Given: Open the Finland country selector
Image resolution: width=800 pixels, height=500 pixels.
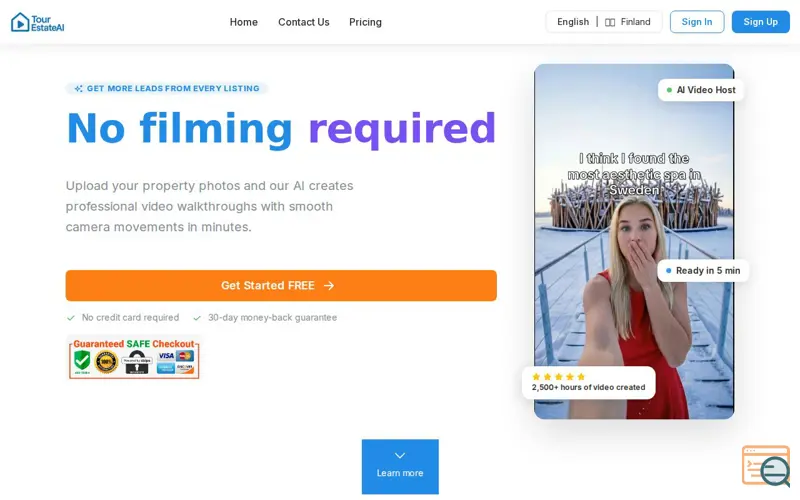Looking at the screenshot, I should click(628, 22).
